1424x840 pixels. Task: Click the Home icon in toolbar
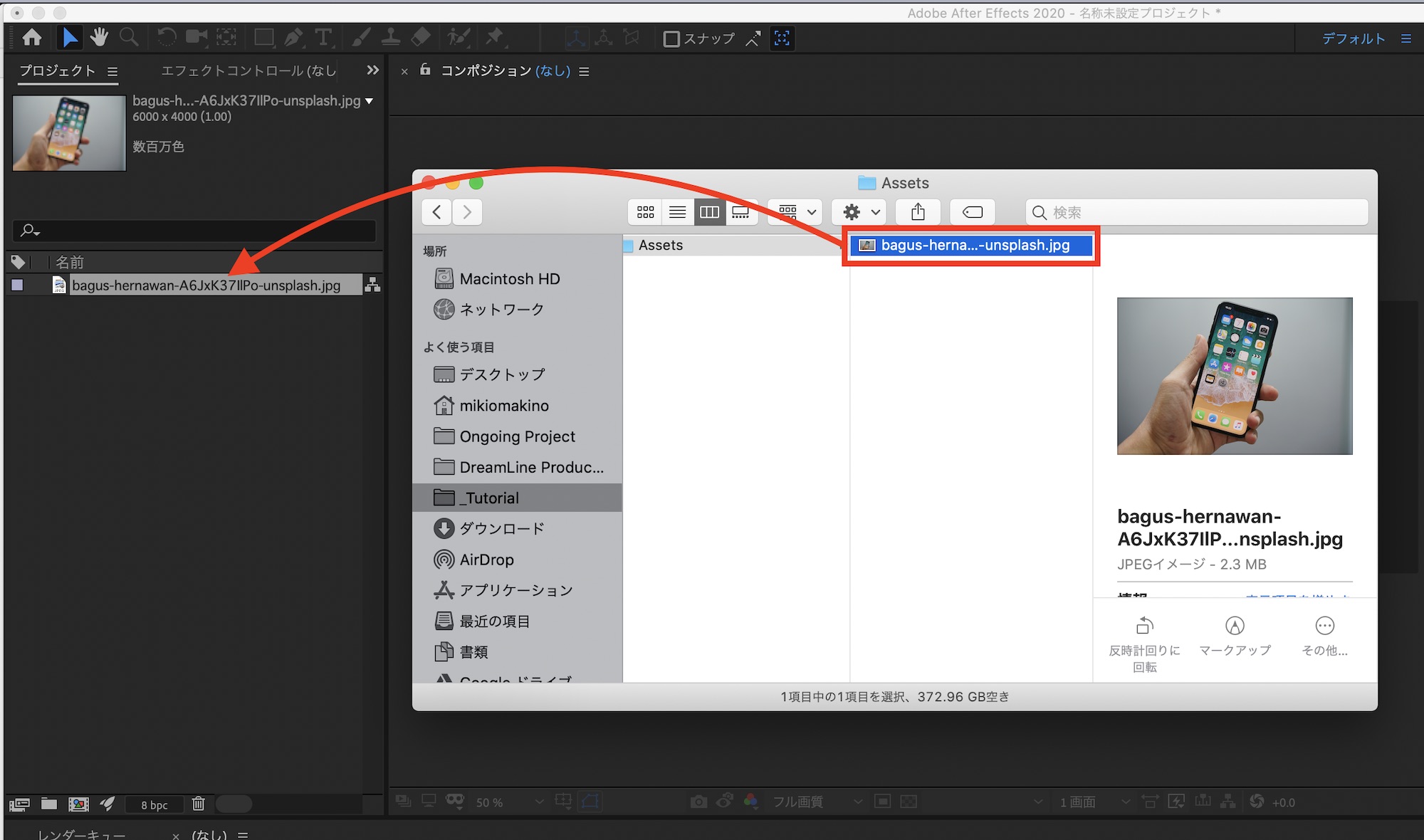click(32, 37)
